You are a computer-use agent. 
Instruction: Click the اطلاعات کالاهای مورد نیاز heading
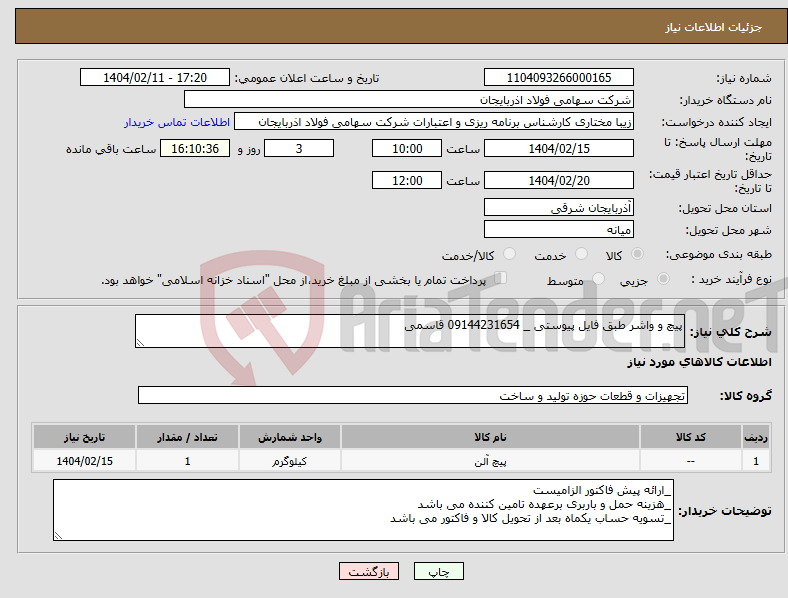[699, 362]
